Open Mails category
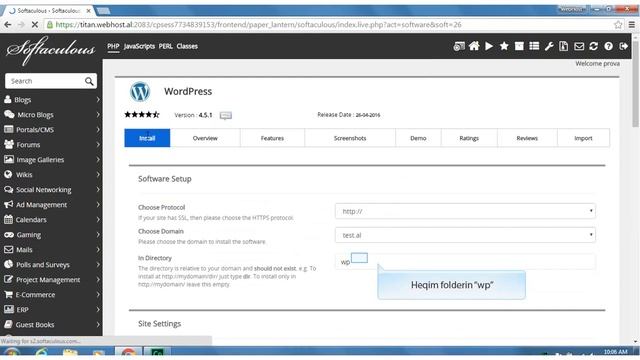 51,250
